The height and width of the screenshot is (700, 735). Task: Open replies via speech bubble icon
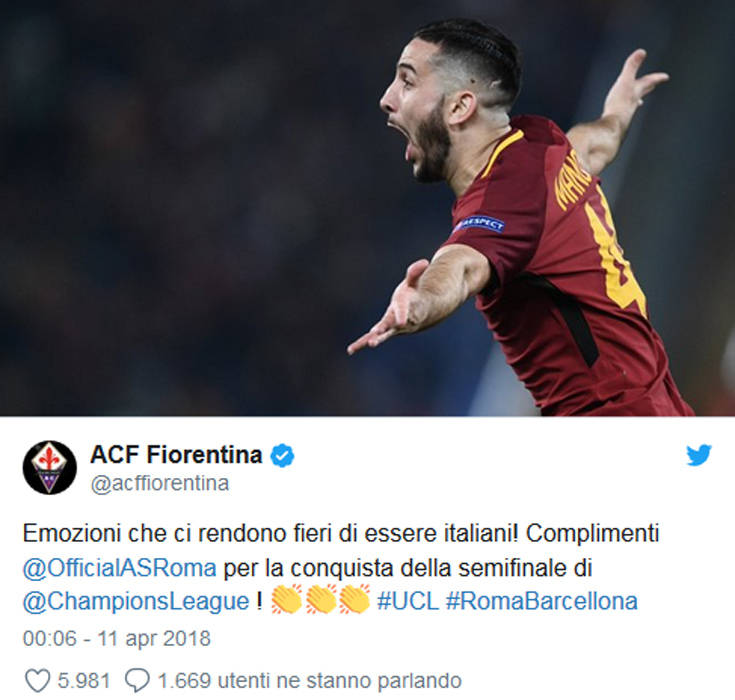pos(137,680)
